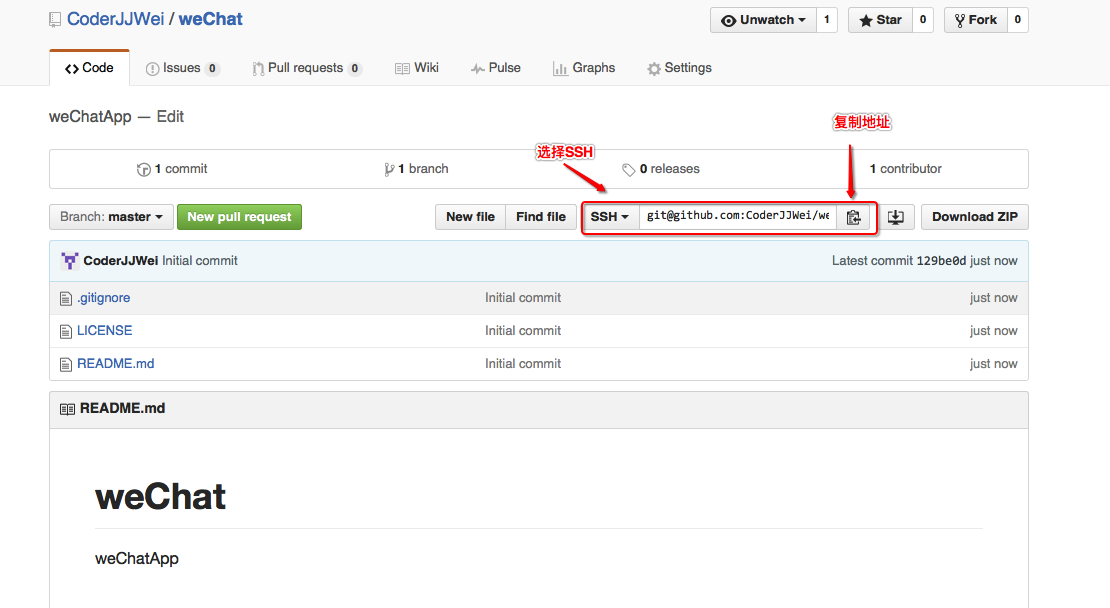This screenshot has width=1110, height=608.
Task: Click the book icon in README.md header
Action: [x=67, y=409]
